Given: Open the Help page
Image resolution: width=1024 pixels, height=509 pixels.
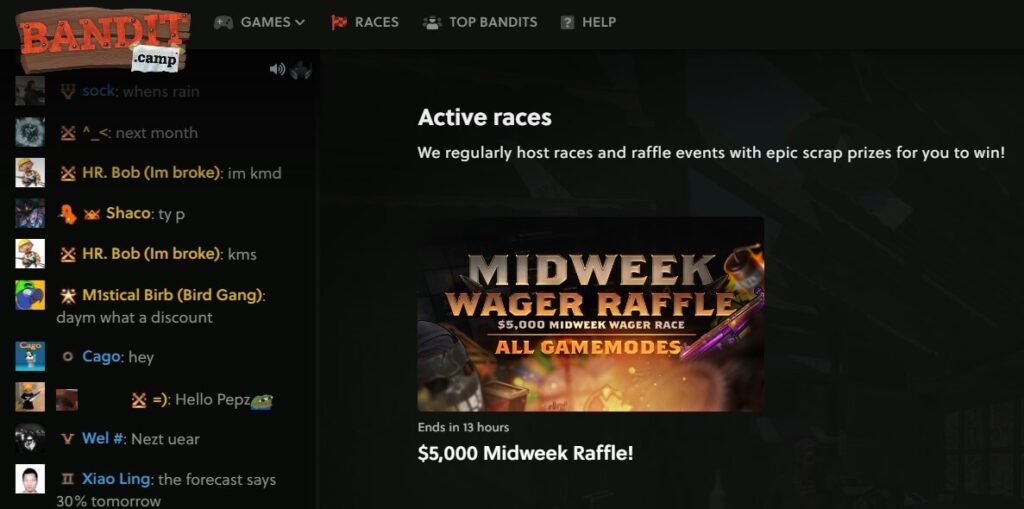Looking at the screenshot, I should coord(588,22).
